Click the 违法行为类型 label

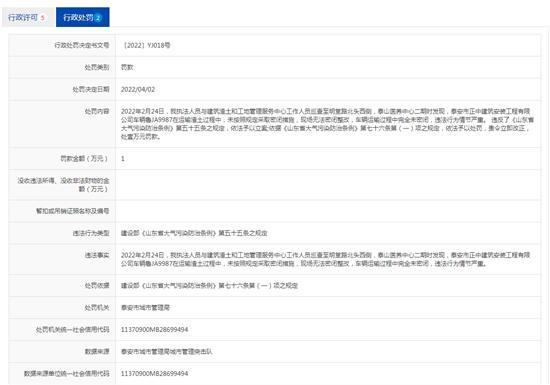91,233
